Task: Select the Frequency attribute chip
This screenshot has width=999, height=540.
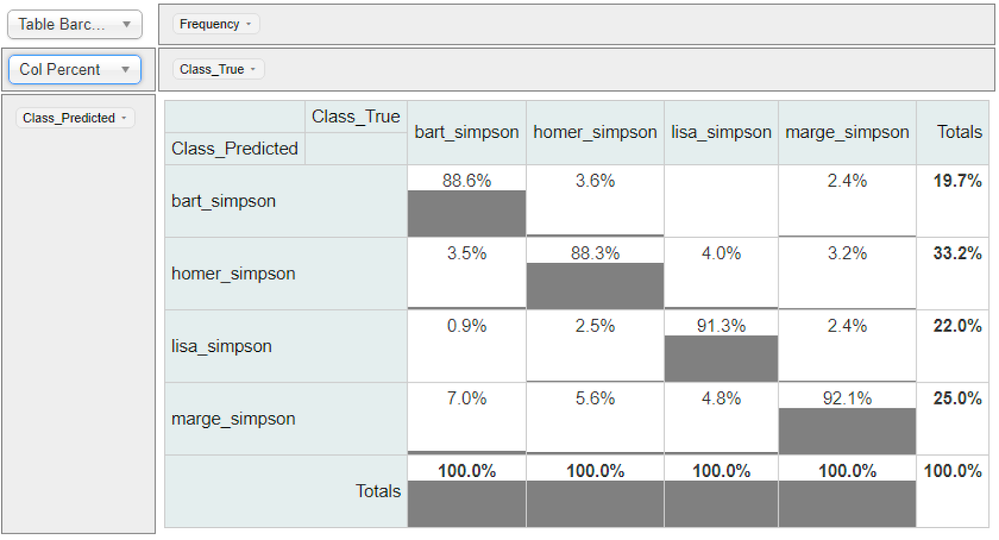Action: tap(216, 24)
